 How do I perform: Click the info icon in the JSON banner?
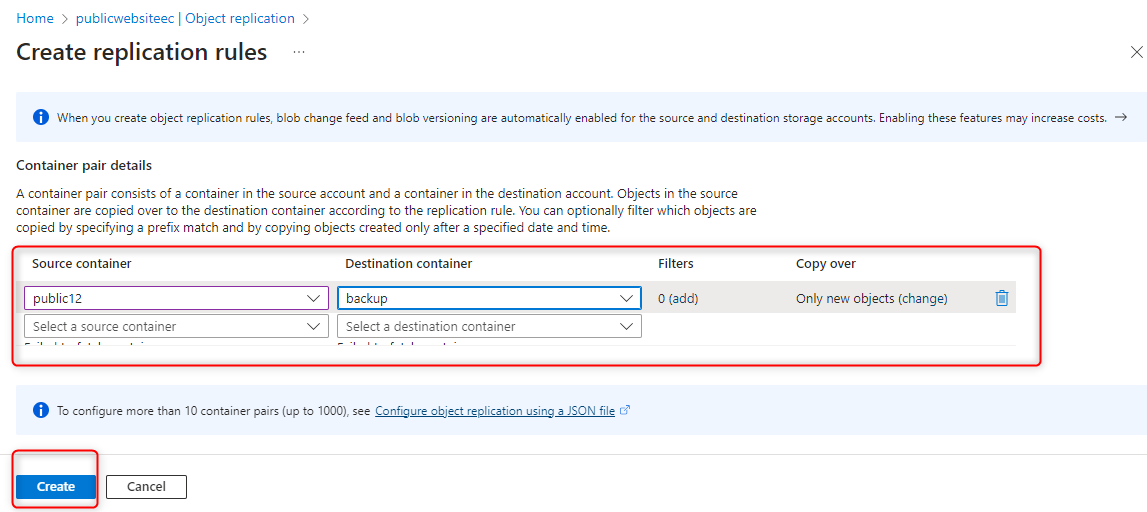point(41,410)
